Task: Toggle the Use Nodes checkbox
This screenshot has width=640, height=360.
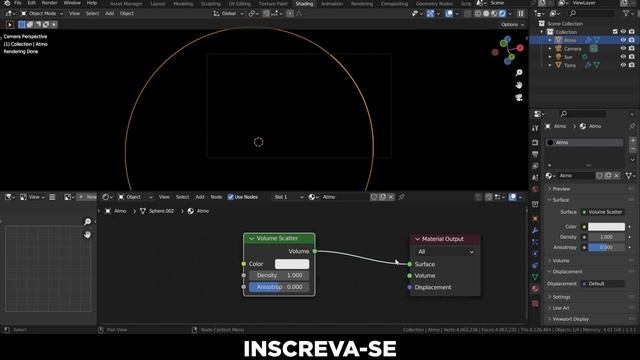Action: (231, 197)
